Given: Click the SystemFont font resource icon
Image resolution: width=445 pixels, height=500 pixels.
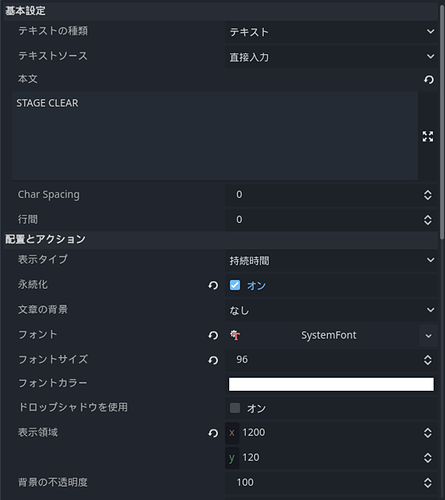Looking at the screenshot, I should [235, 335].
